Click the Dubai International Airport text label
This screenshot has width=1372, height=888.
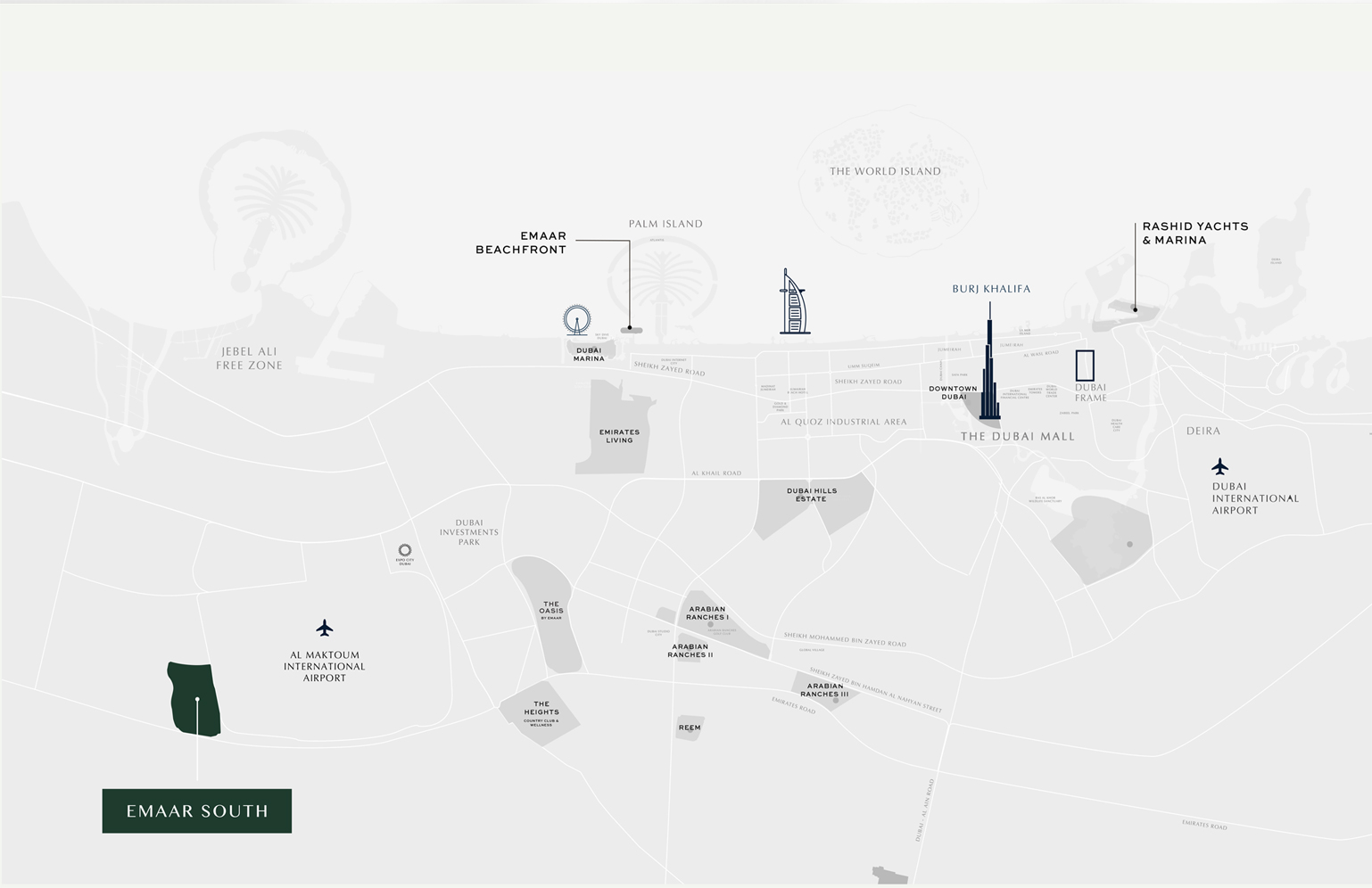(x=1255, y=498)
